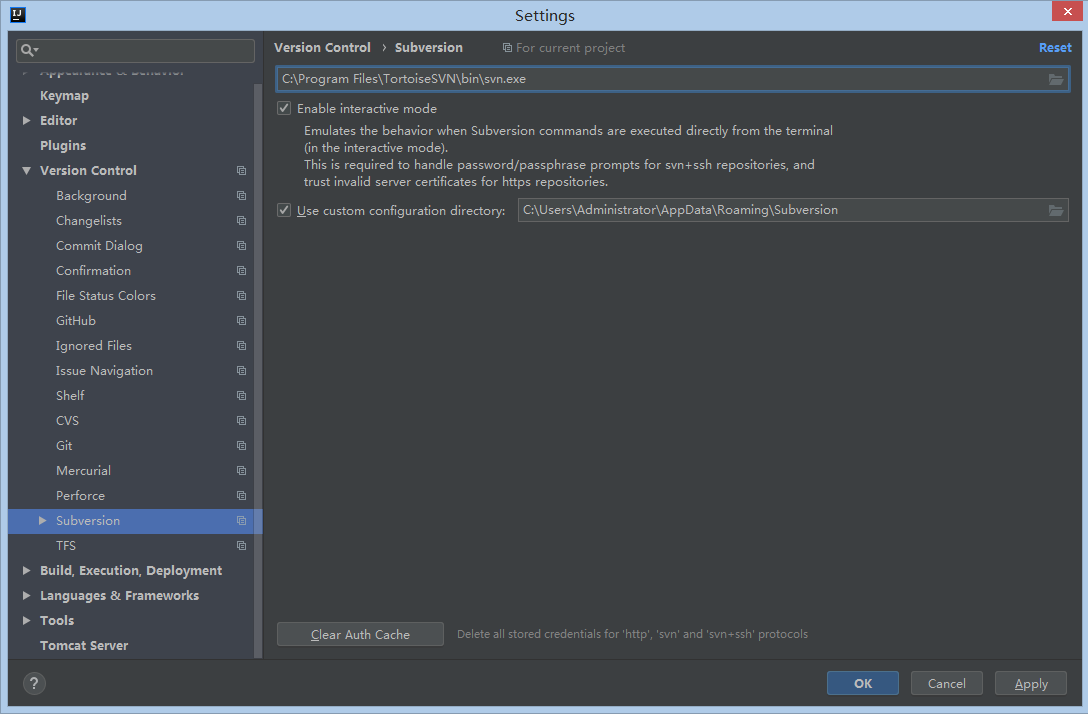Toggle Enable interactive mode checkbox
The width and height of the screenshot is (1088, 714).
(x=284, y=108)
